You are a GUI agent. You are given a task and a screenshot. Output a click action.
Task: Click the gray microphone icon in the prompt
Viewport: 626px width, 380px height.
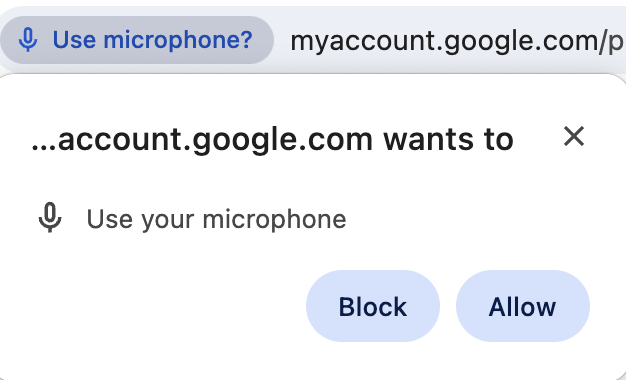click(x=50, y=218)
